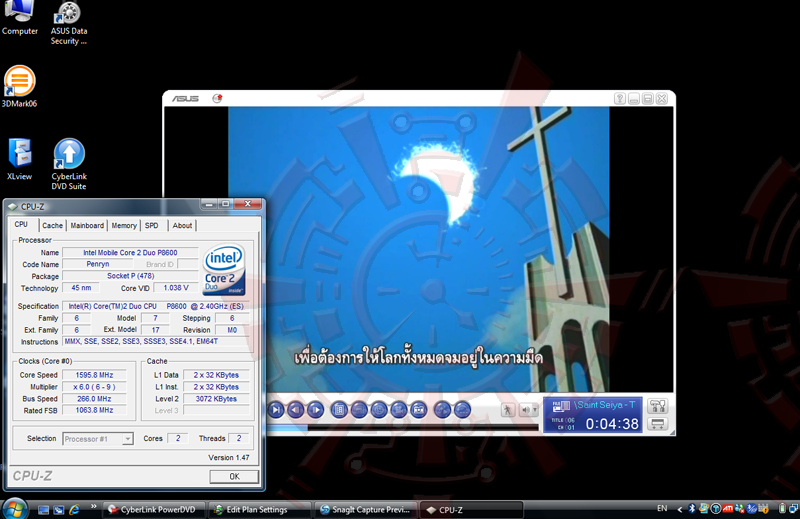Select the CPU tab in CPU-Z
Screen dimensions: 800x519
21,224
